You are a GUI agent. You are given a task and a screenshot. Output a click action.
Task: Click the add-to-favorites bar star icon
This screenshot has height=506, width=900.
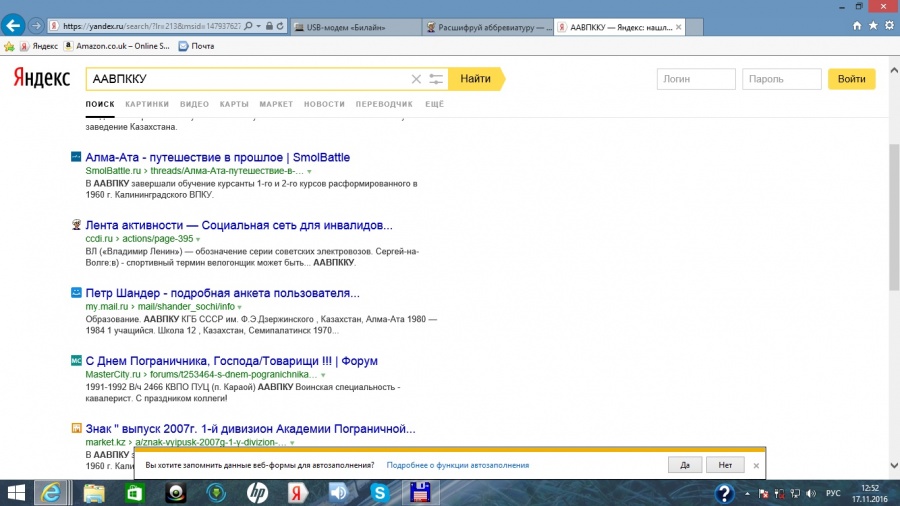pyautogui.click(x=9, y=46)
